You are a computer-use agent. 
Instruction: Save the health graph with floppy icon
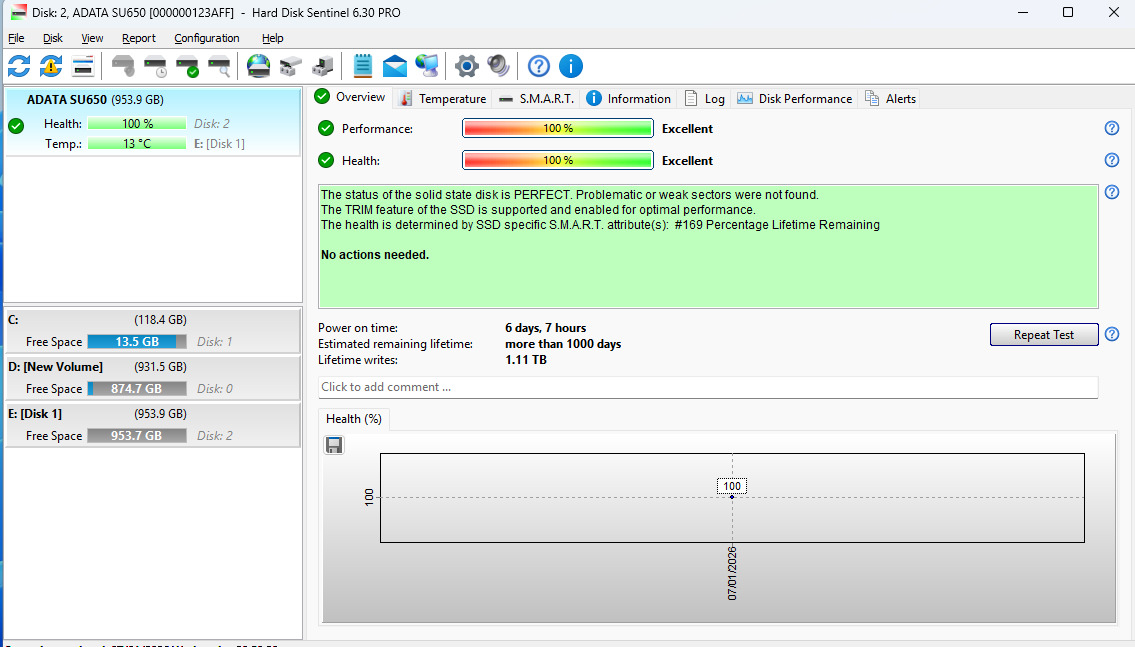click(334, 445)
